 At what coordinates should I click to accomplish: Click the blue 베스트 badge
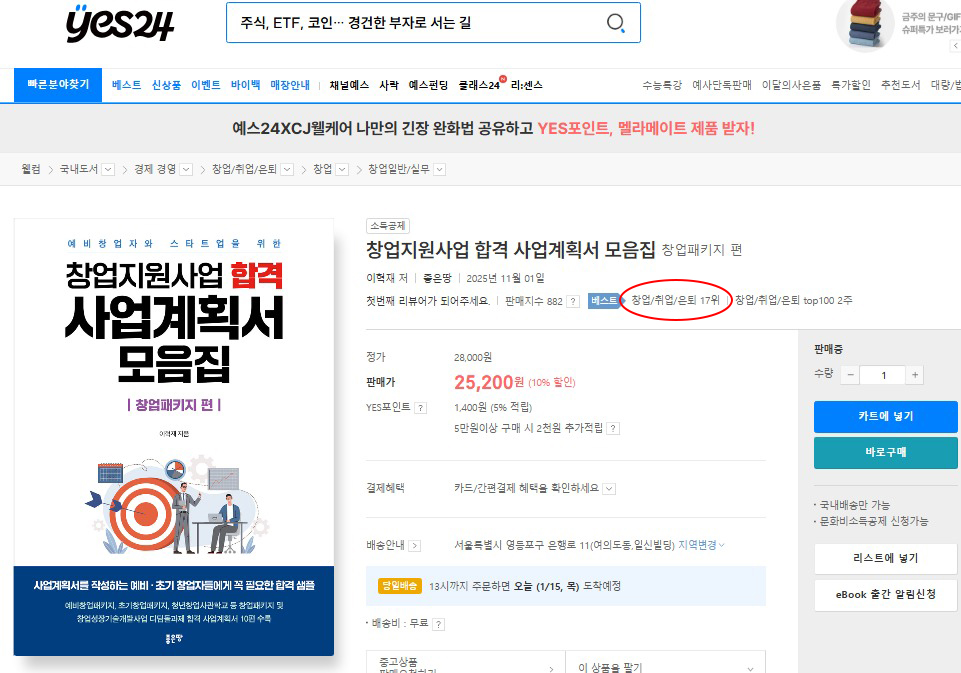[x=604, y=301]
